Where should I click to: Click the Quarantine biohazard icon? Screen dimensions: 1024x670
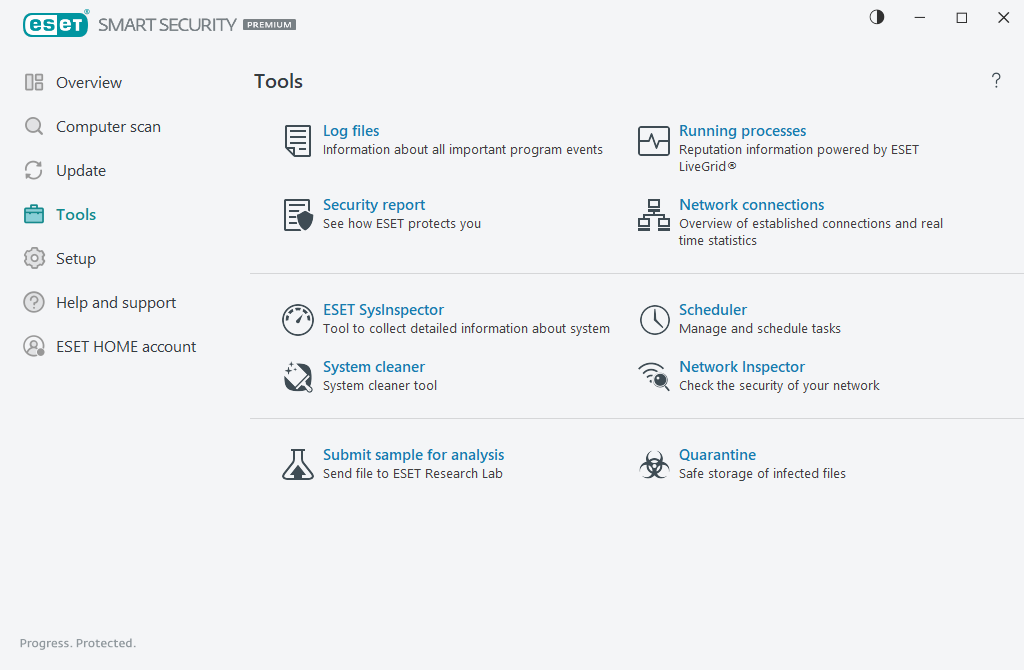pyautogui.click(x=654, y=464)
